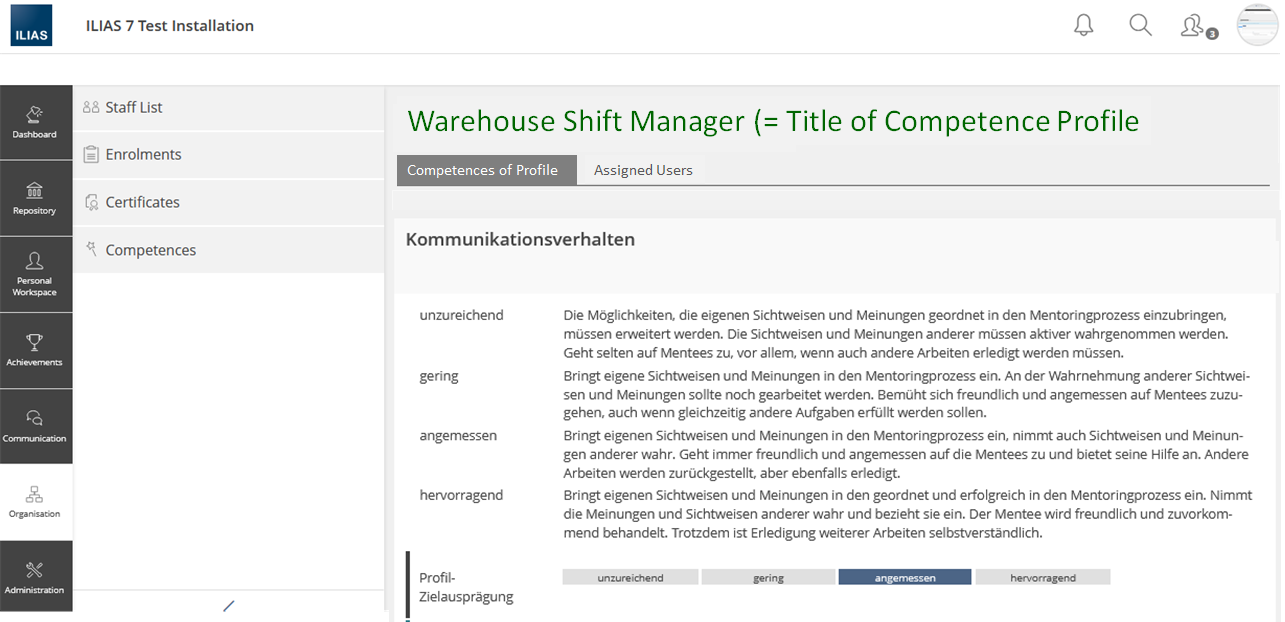Open Personal Workspace in sidebar
Viewport: 1285px width, 622px height.
click(35, 274)
